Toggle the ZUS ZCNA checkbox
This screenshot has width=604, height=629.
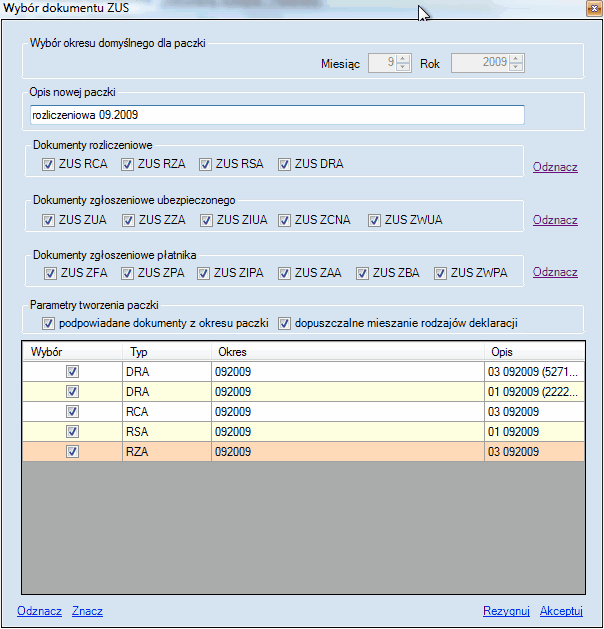click(x=284, y=220)
